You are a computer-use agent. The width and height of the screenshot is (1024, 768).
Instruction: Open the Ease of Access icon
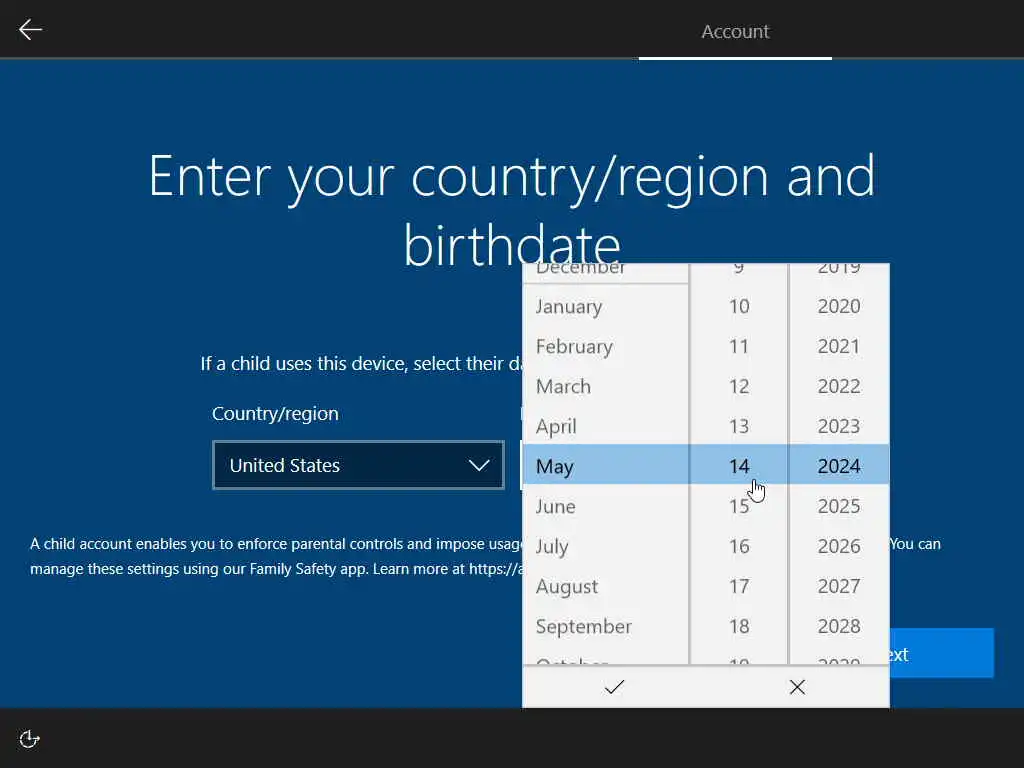click(x=29, y=739)
